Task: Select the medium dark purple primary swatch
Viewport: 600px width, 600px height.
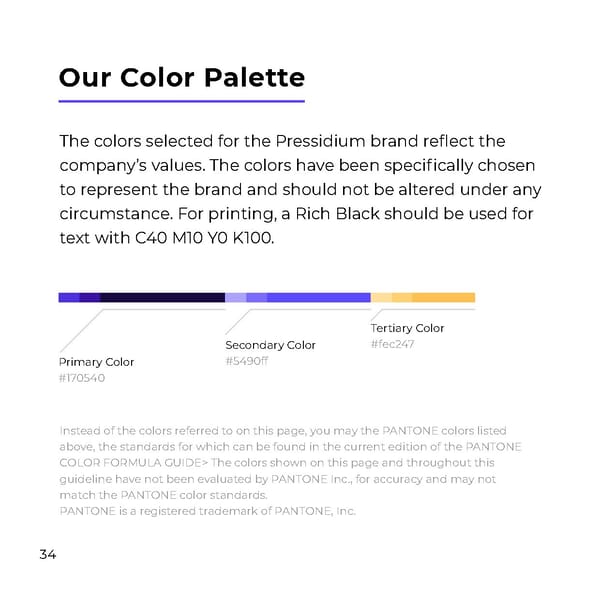Action: 90,297
